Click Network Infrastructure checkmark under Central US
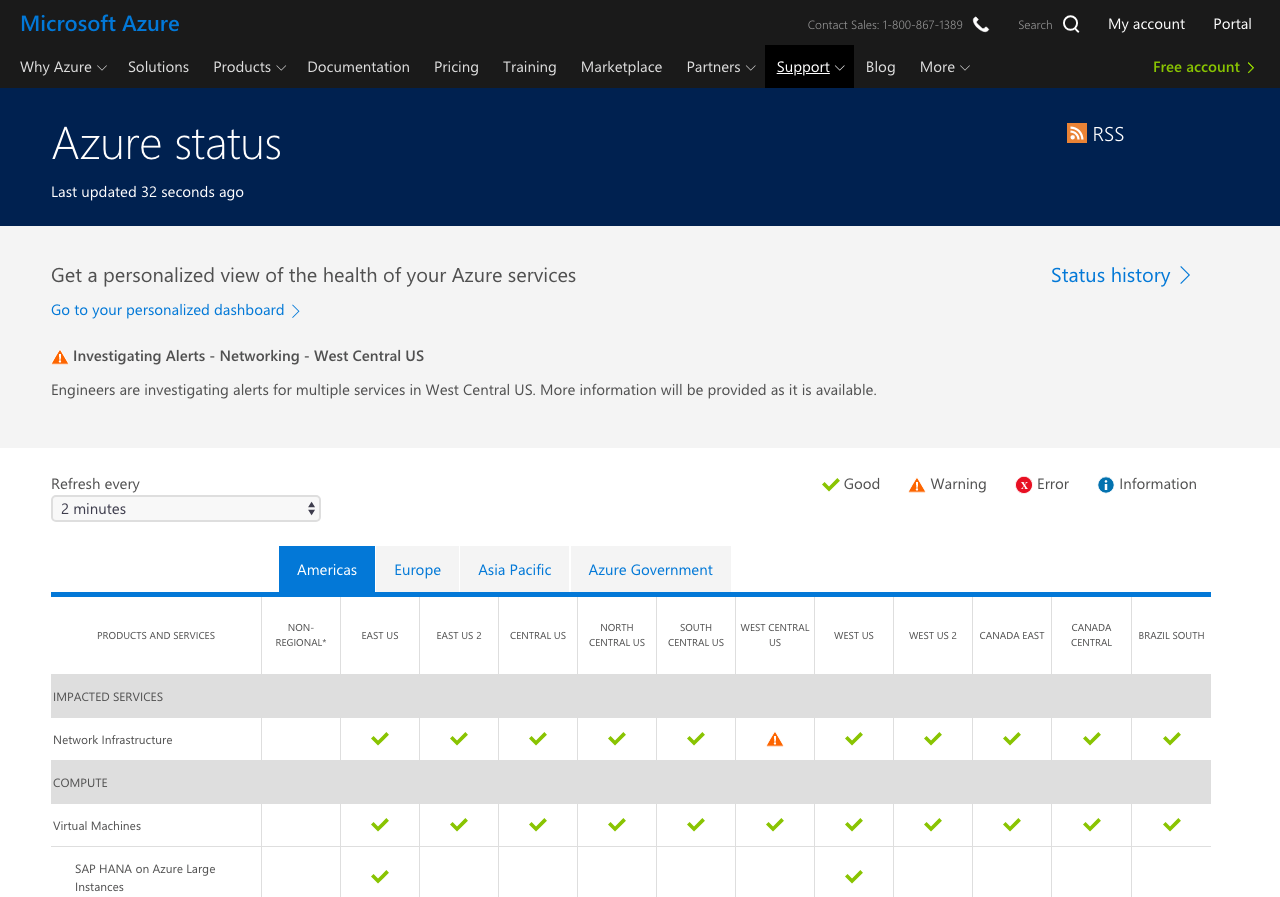Screen dimensions: 1280x897 pos(538,739)
